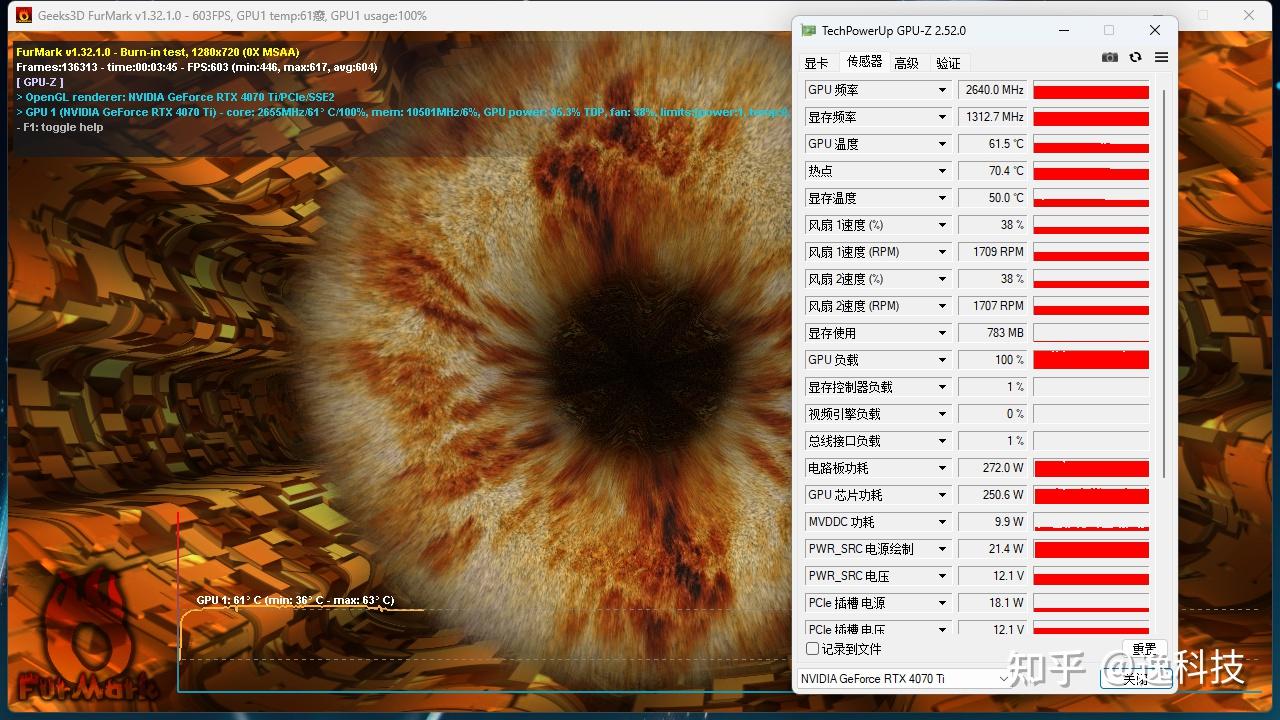Click the 1707 RPM value
Viewport: 1280px width, 720px height.
pos(993,306)
